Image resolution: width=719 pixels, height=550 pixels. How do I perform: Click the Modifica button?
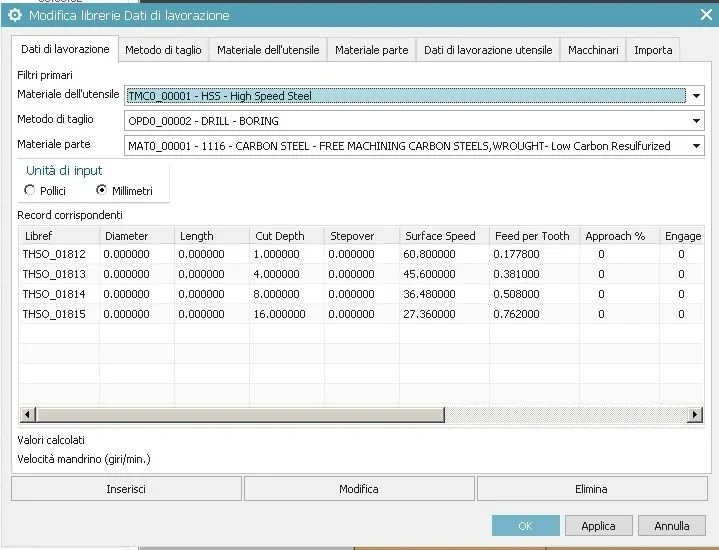(x=359, y=489)
